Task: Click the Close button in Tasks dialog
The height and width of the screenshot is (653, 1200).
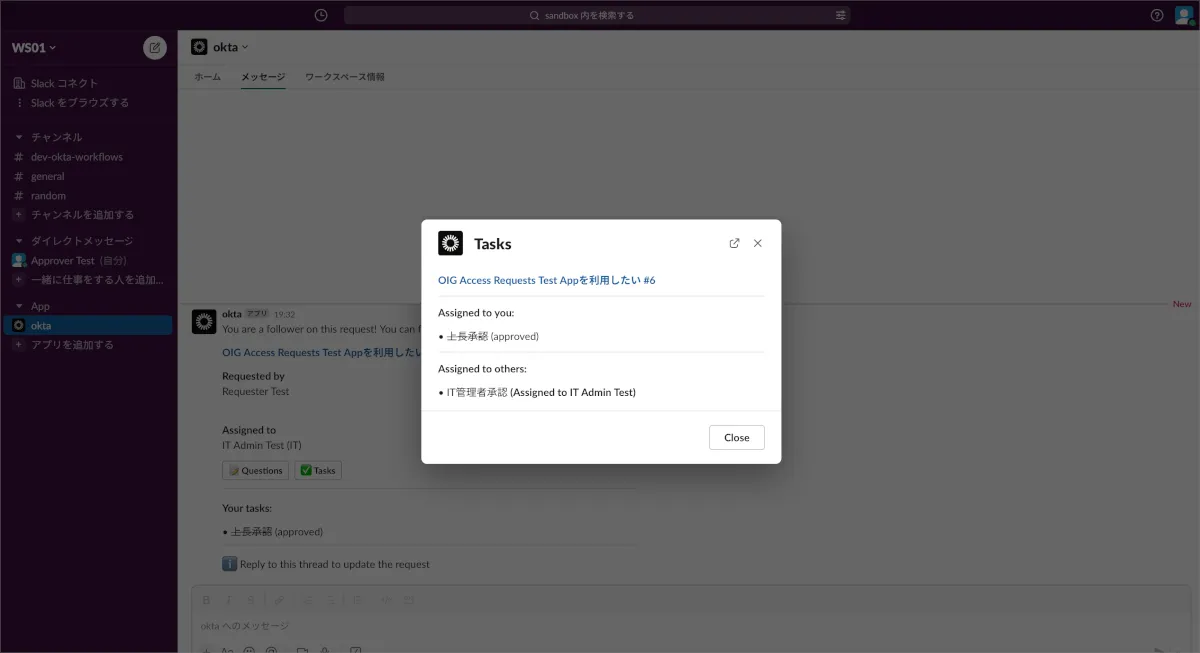Action: point(737,437)
